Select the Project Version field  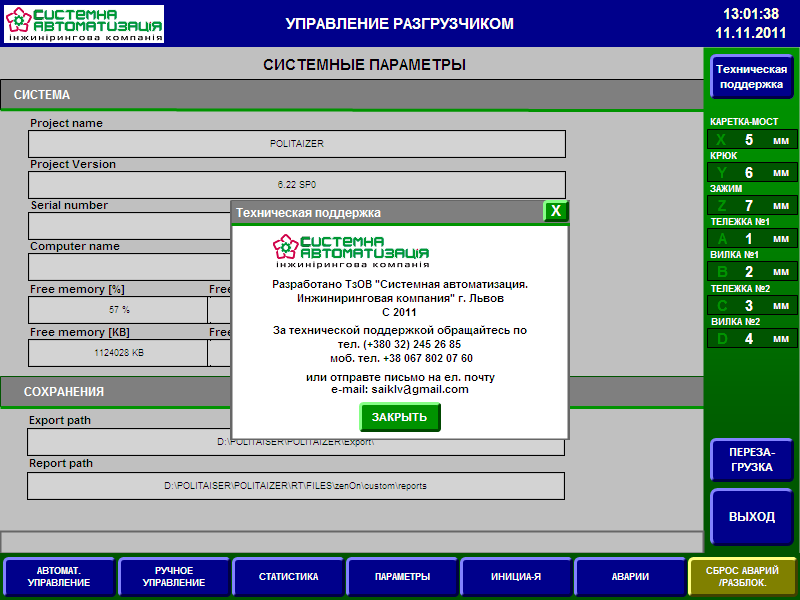(x=297, y=185)
